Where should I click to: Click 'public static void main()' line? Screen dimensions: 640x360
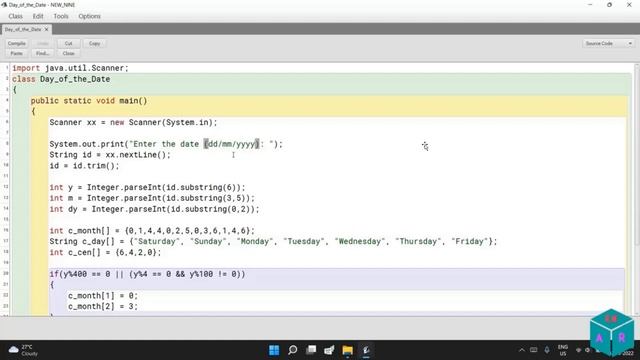coord(89,101)
